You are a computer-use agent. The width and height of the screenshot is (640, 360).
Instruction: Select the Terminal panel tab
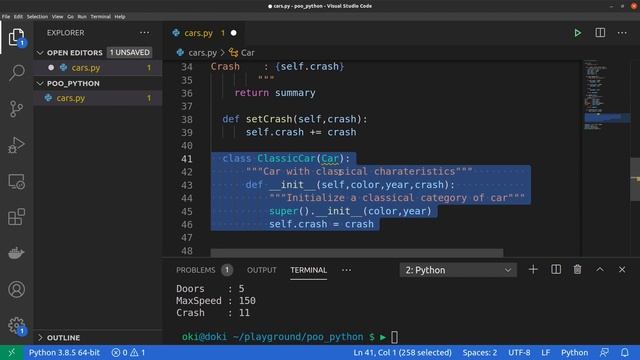tap(309, 270)
